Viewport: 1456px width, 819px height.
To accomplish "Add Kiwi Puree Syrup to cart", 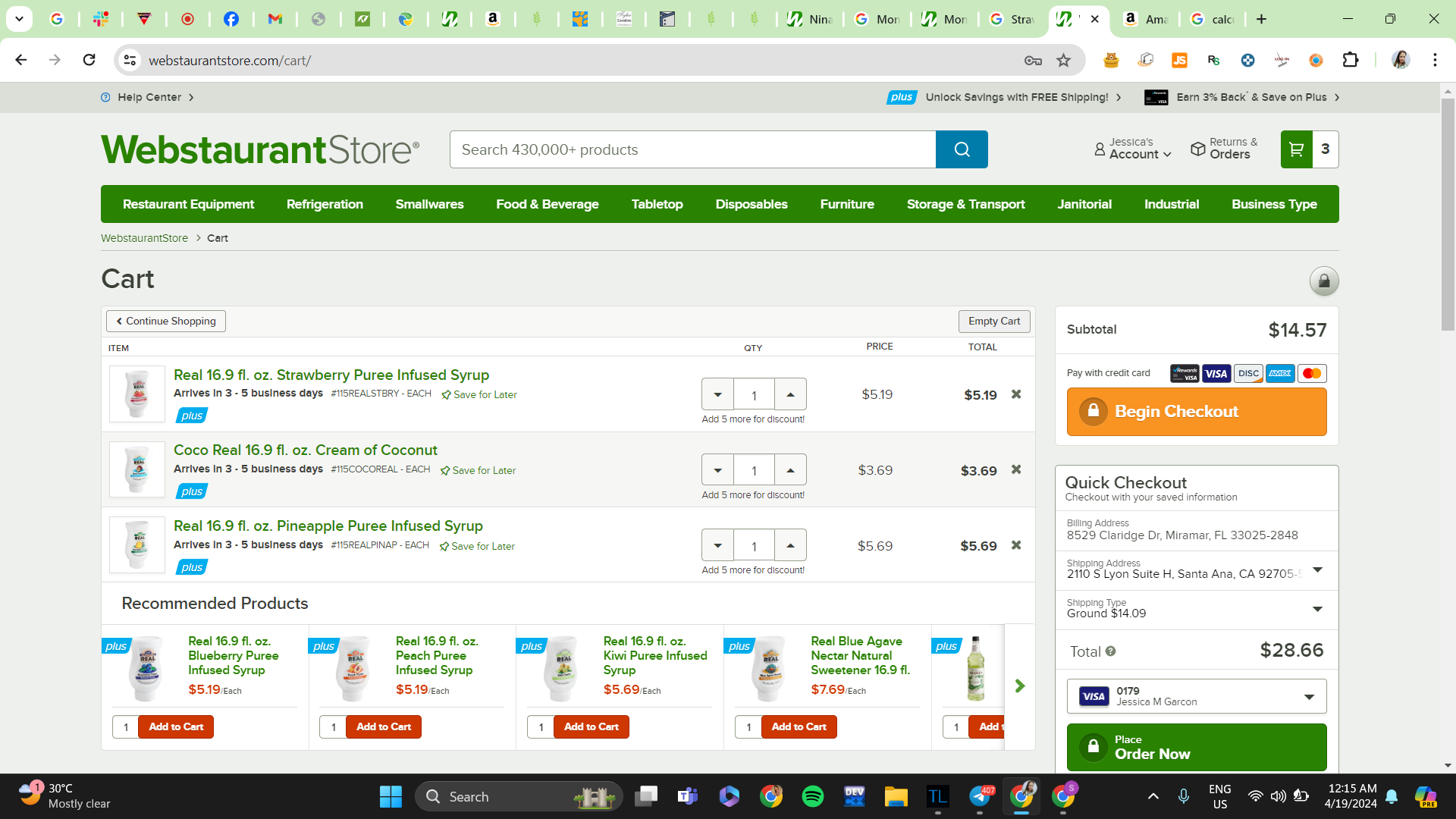I will point(591,726).
